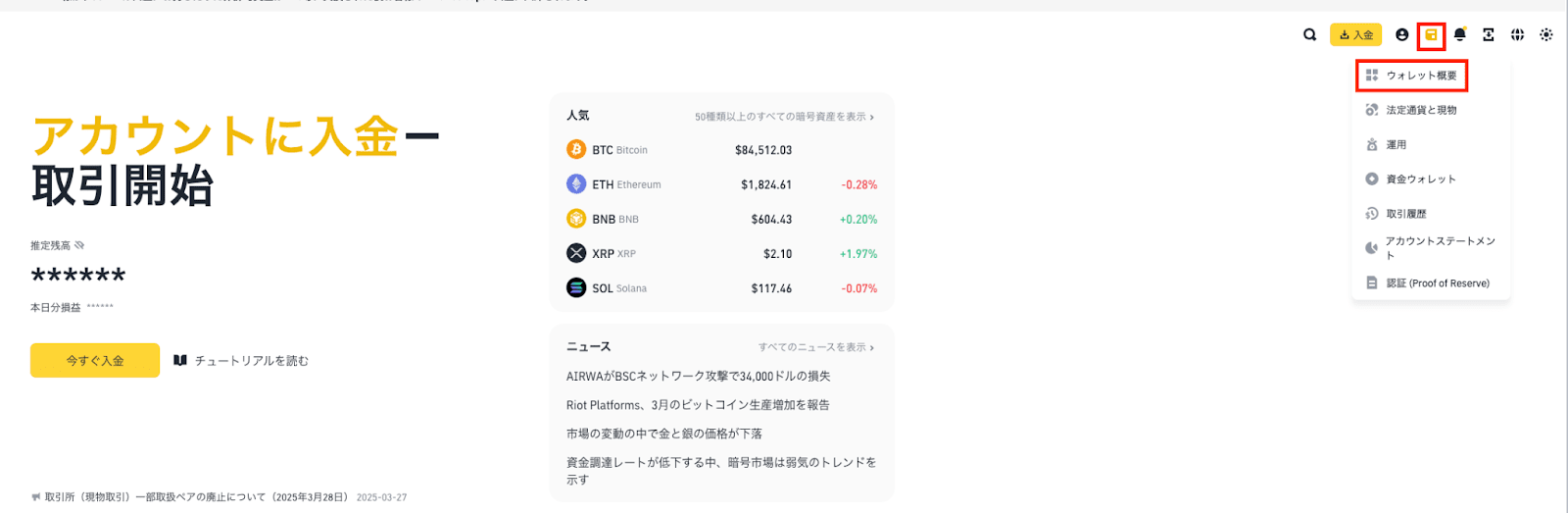
Task: Click the 今すぐ入金 button
Action: 95,361
